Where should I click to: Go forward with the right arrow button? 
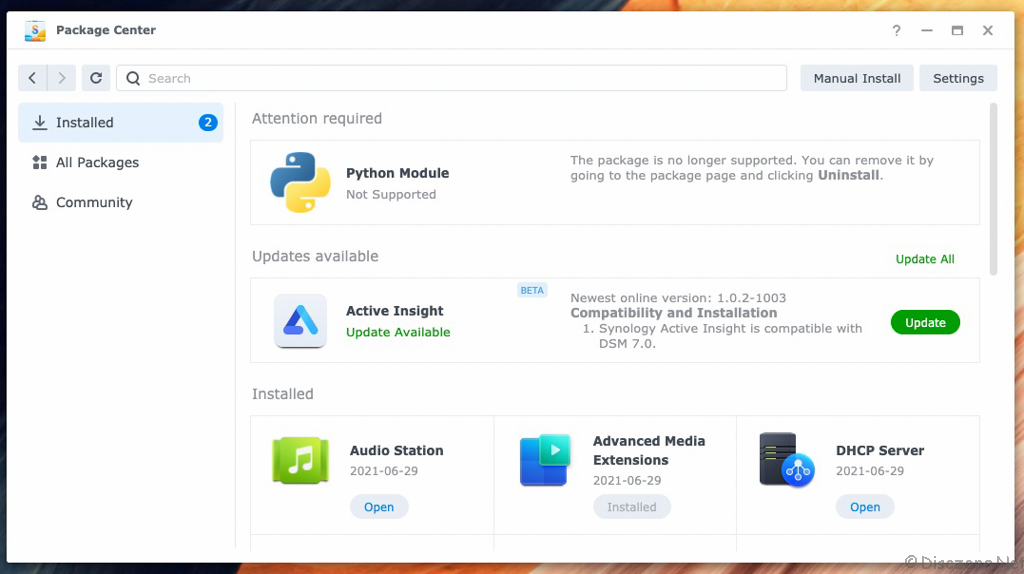point(61,78)
